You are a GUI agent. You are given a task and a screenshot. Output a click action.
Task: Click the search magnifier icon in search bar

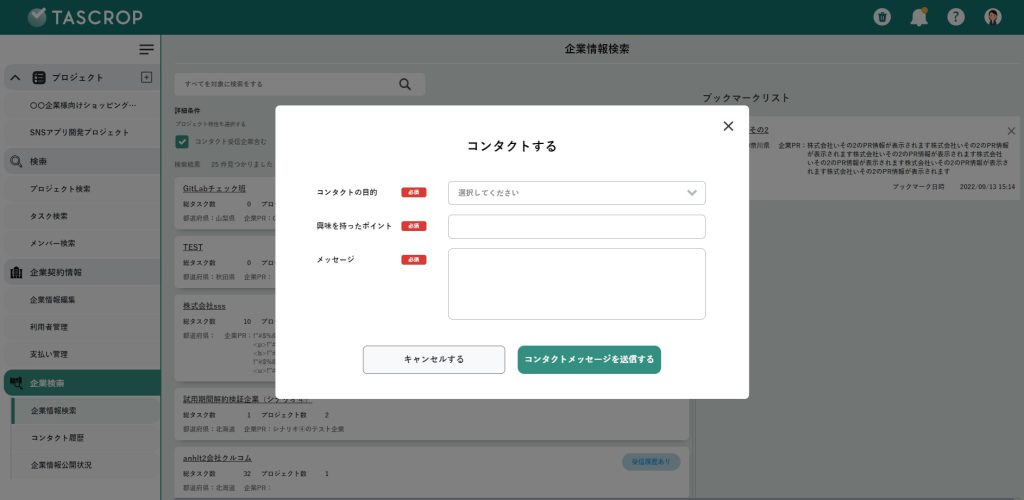pyautogui.click(x=405, y=84)
